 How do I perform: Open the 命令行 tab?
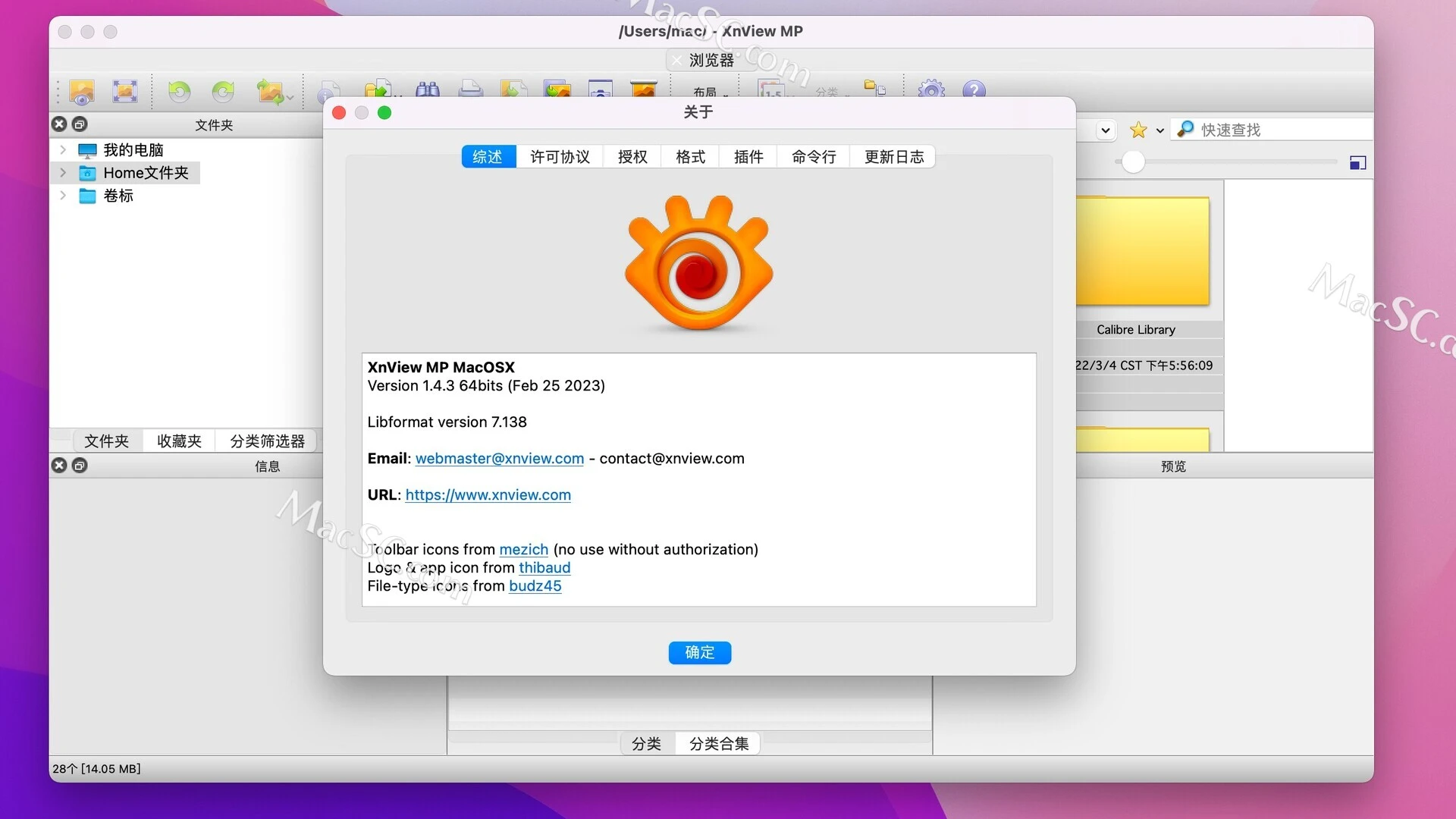[814, 157]
